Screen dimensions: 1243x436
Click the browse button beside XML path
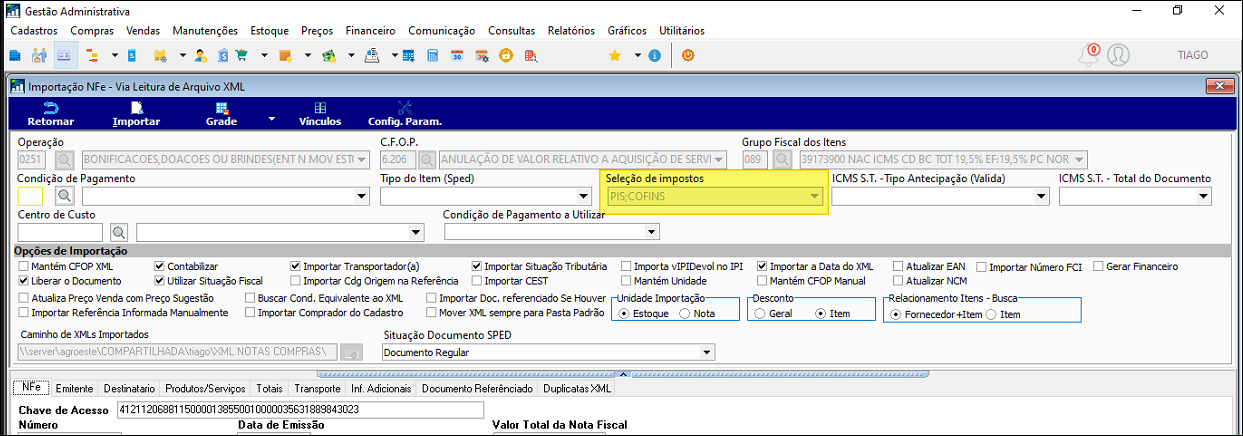click(x=351, y=352)
